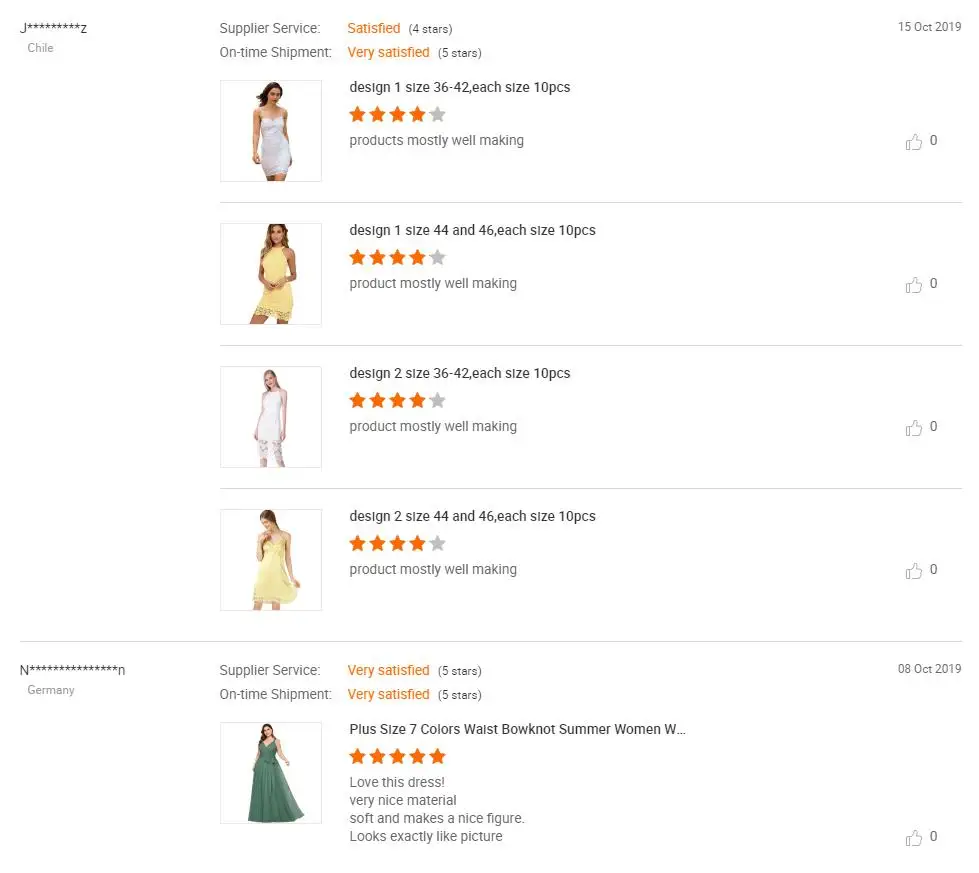Like the Plus Size dress review
Screen dimensions: 979x873
coord(913,838)
